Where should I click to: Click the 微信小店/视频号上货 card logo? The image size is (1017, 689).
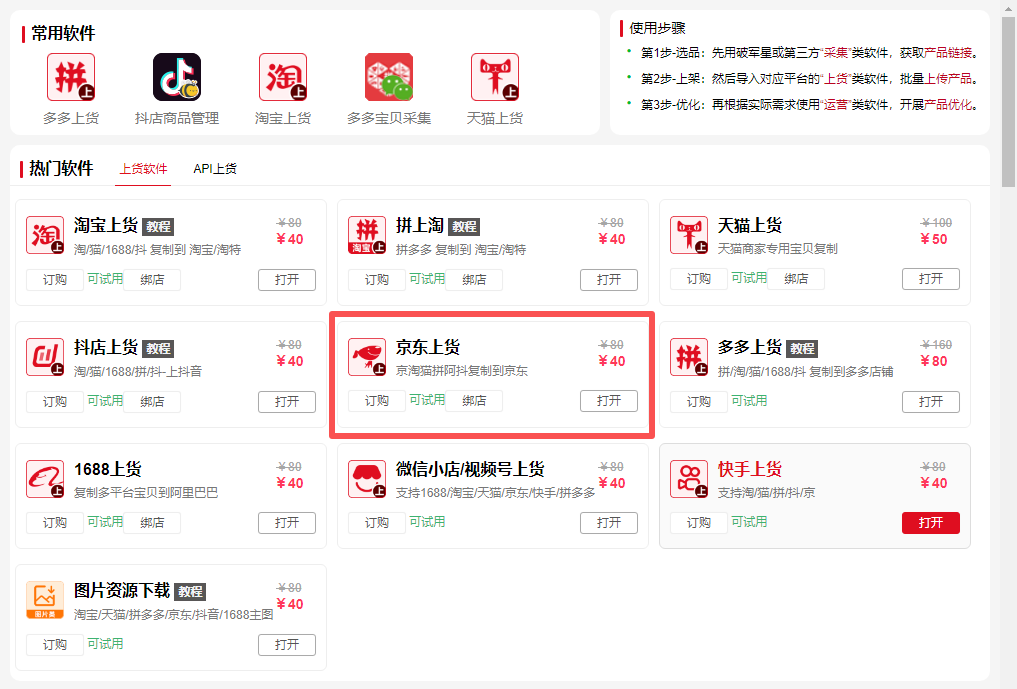[366, 479]
